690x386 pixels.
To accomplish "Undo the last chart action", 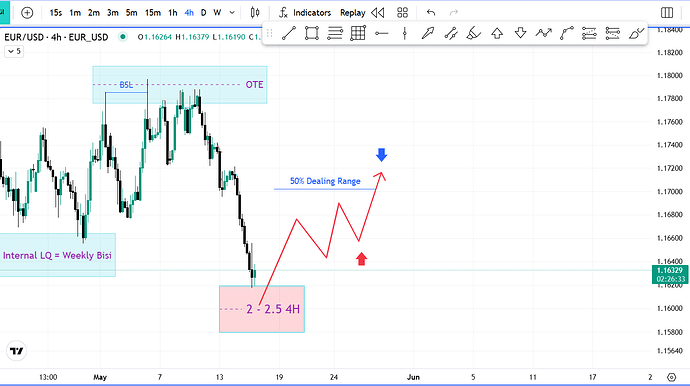I will (x=431, y=13).
